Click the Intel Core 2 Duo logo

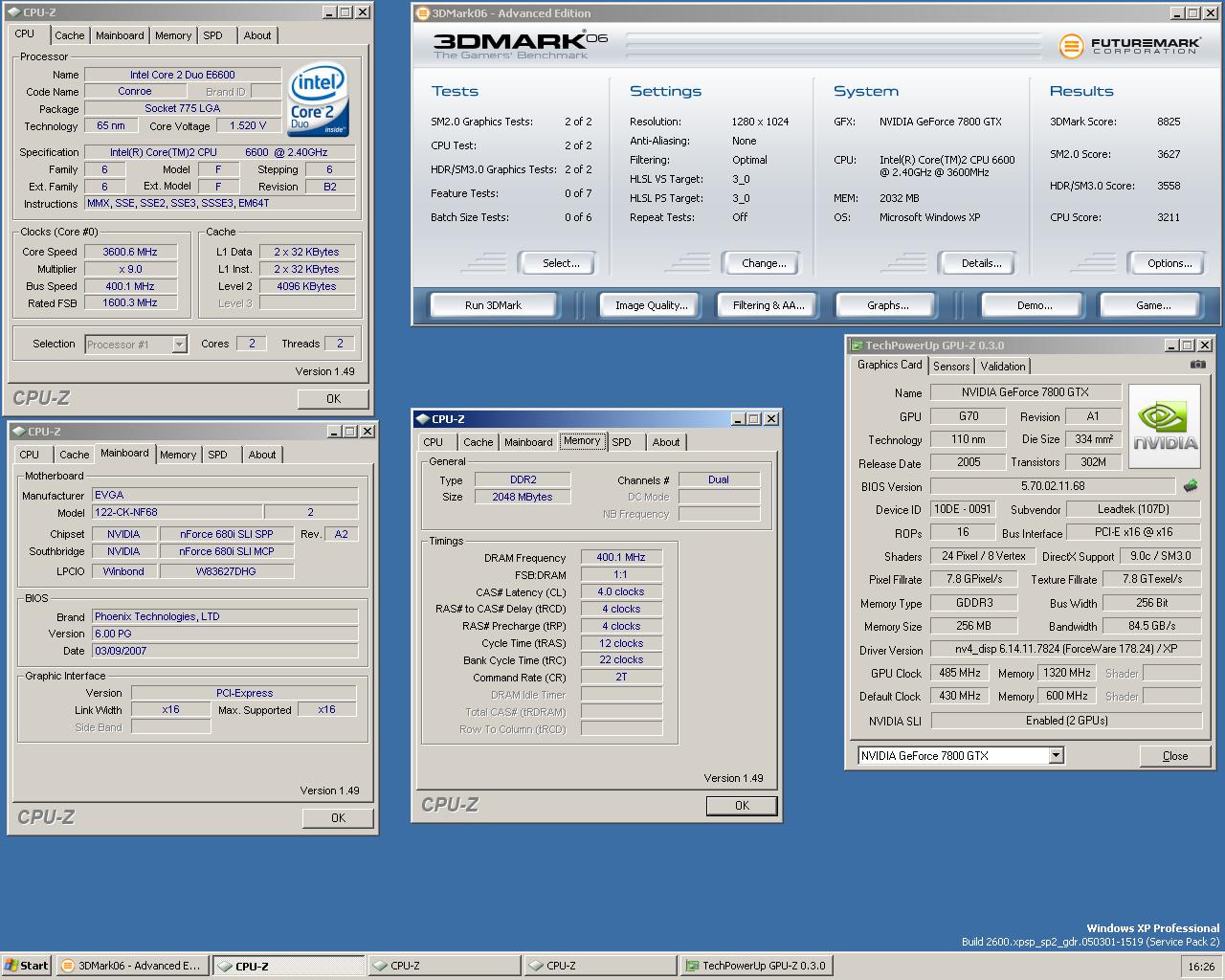point(319,100)
